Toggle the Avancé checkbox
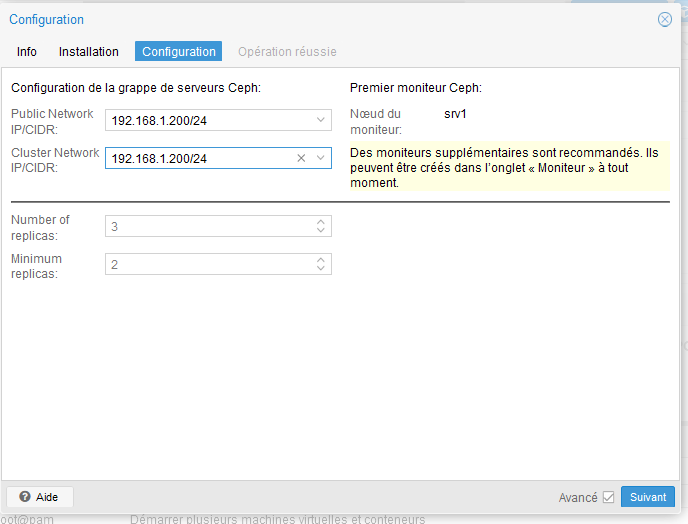The width and height of the screenshot is (688, 524). point(608,497)
